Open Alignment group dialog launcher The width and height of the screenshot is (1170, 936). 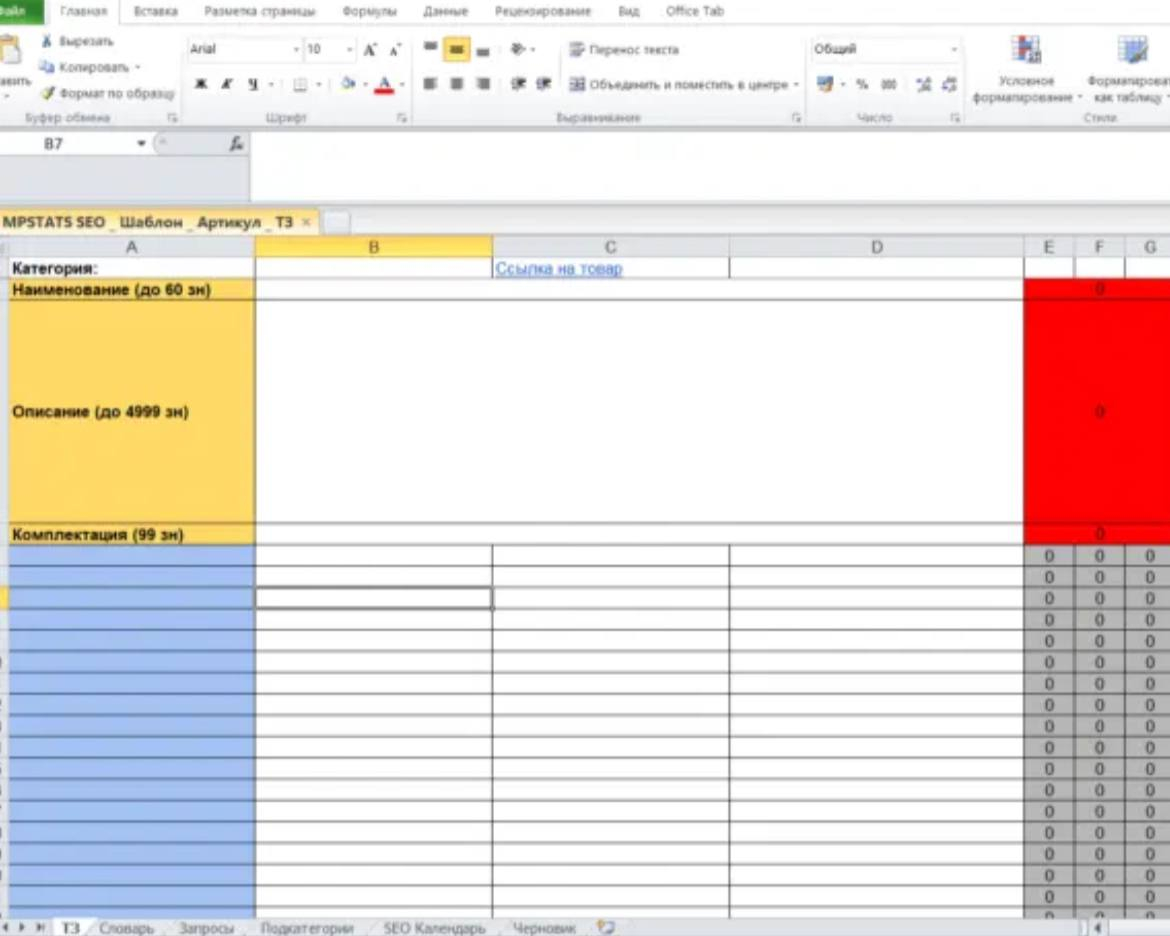(796, 118)
